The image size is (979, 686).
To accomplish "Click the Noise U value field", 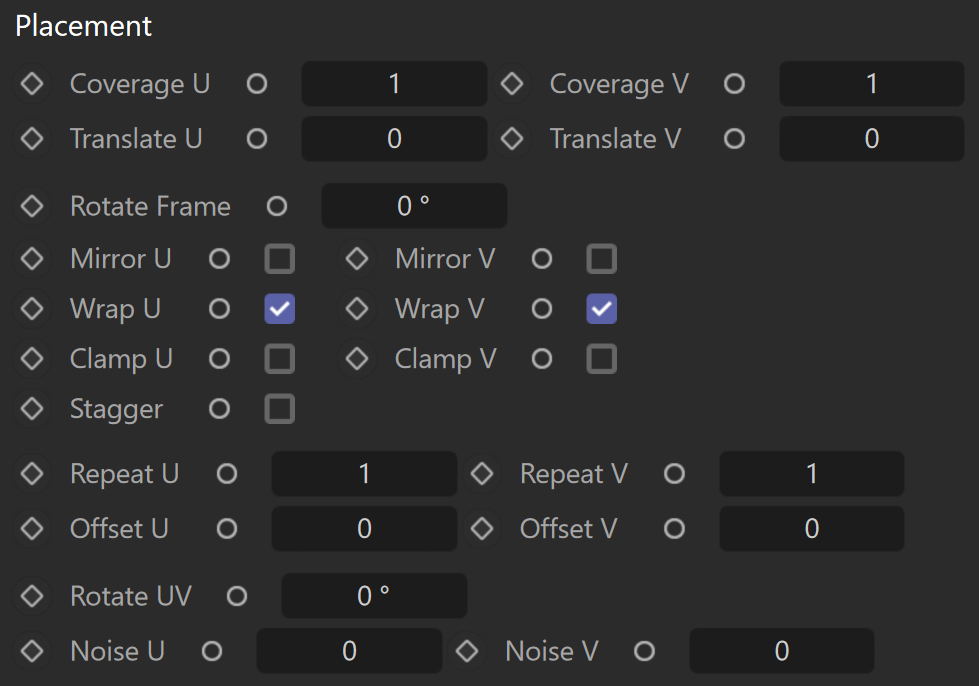I will (x=350, y=651).
